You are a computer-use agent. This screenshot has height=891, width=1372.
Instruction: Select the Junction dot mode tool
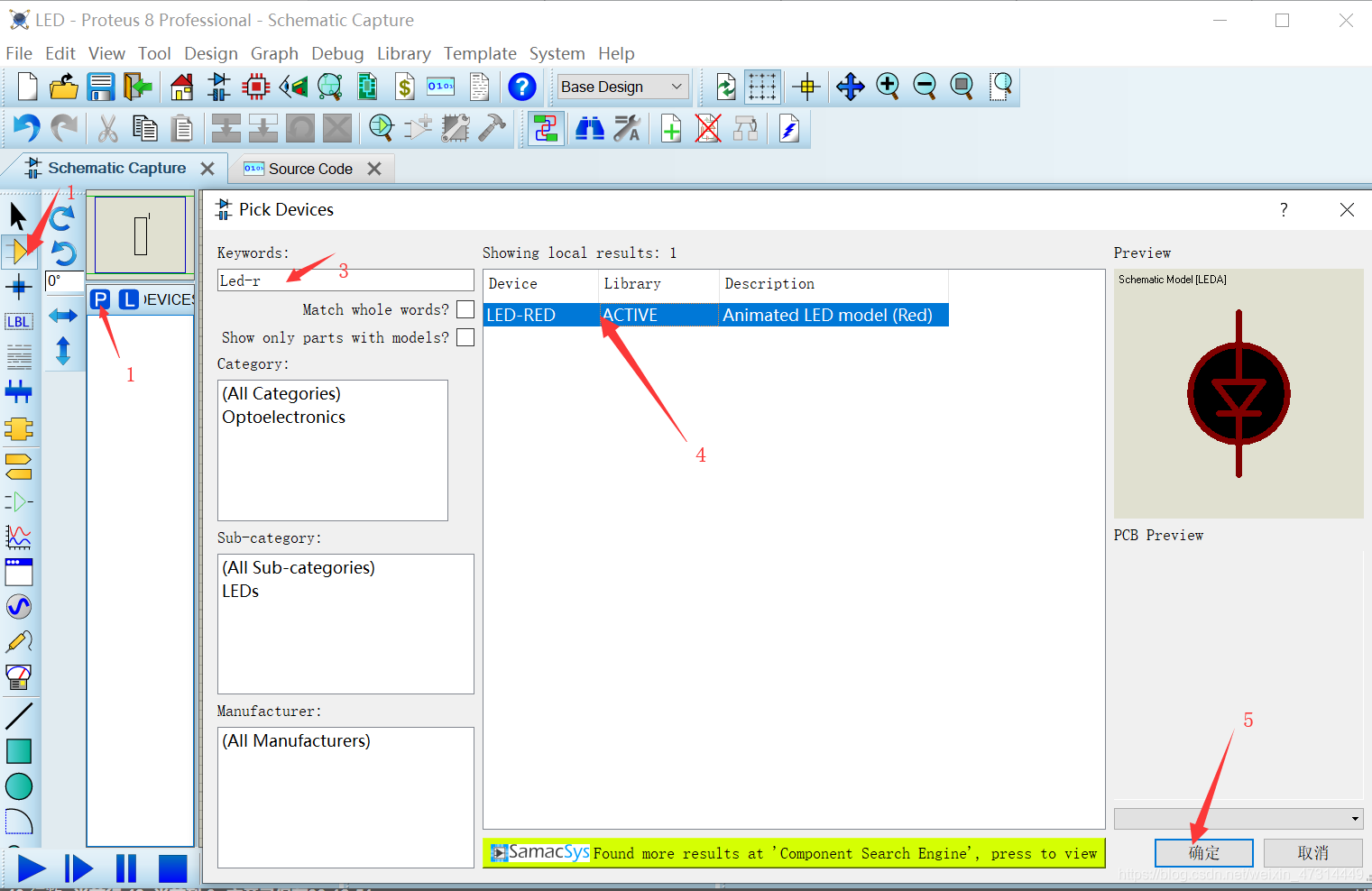coord(18,288)
